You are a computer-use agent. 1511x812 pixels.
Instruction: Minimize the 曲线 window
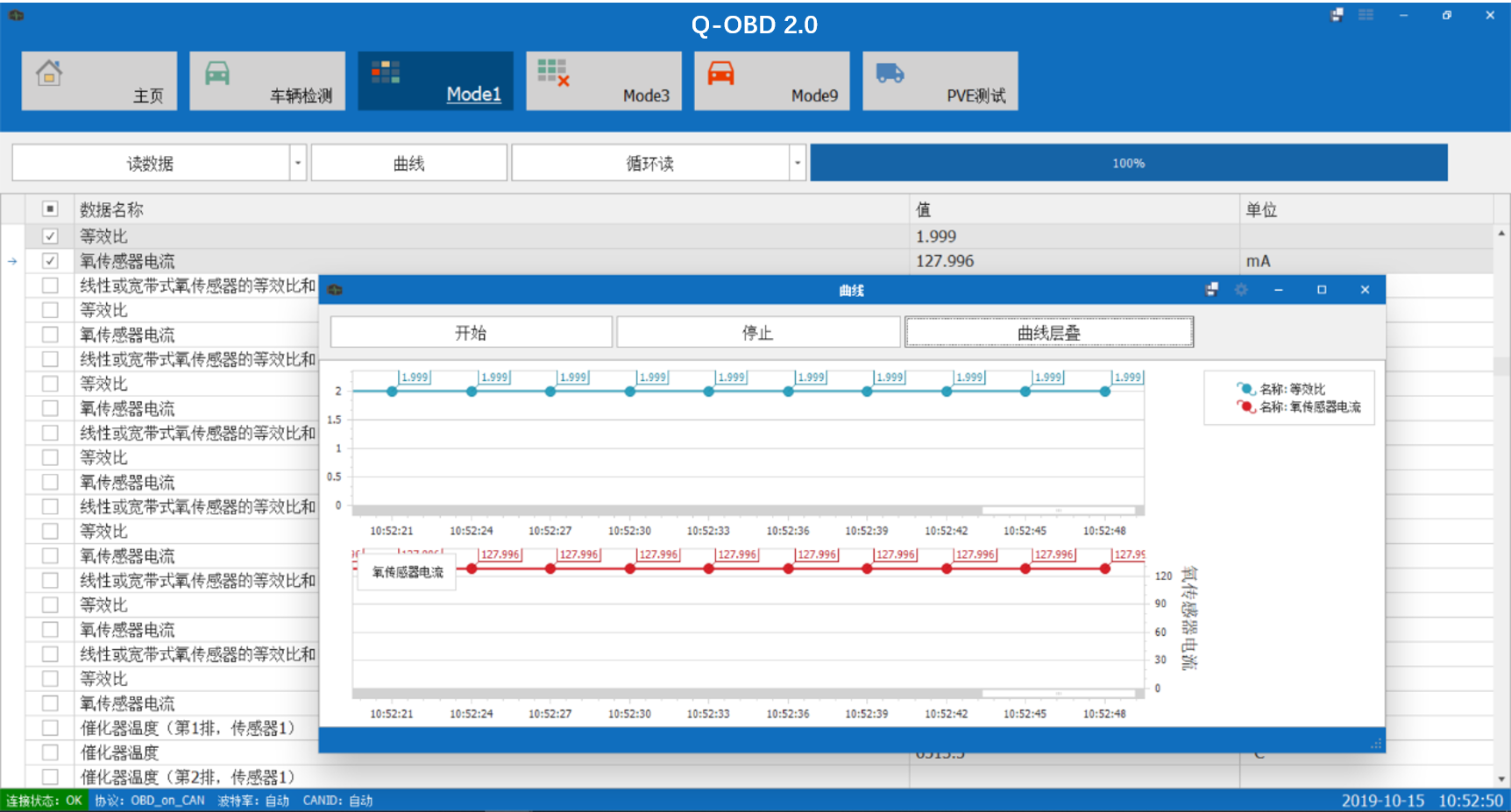(x=1279, y=290)
